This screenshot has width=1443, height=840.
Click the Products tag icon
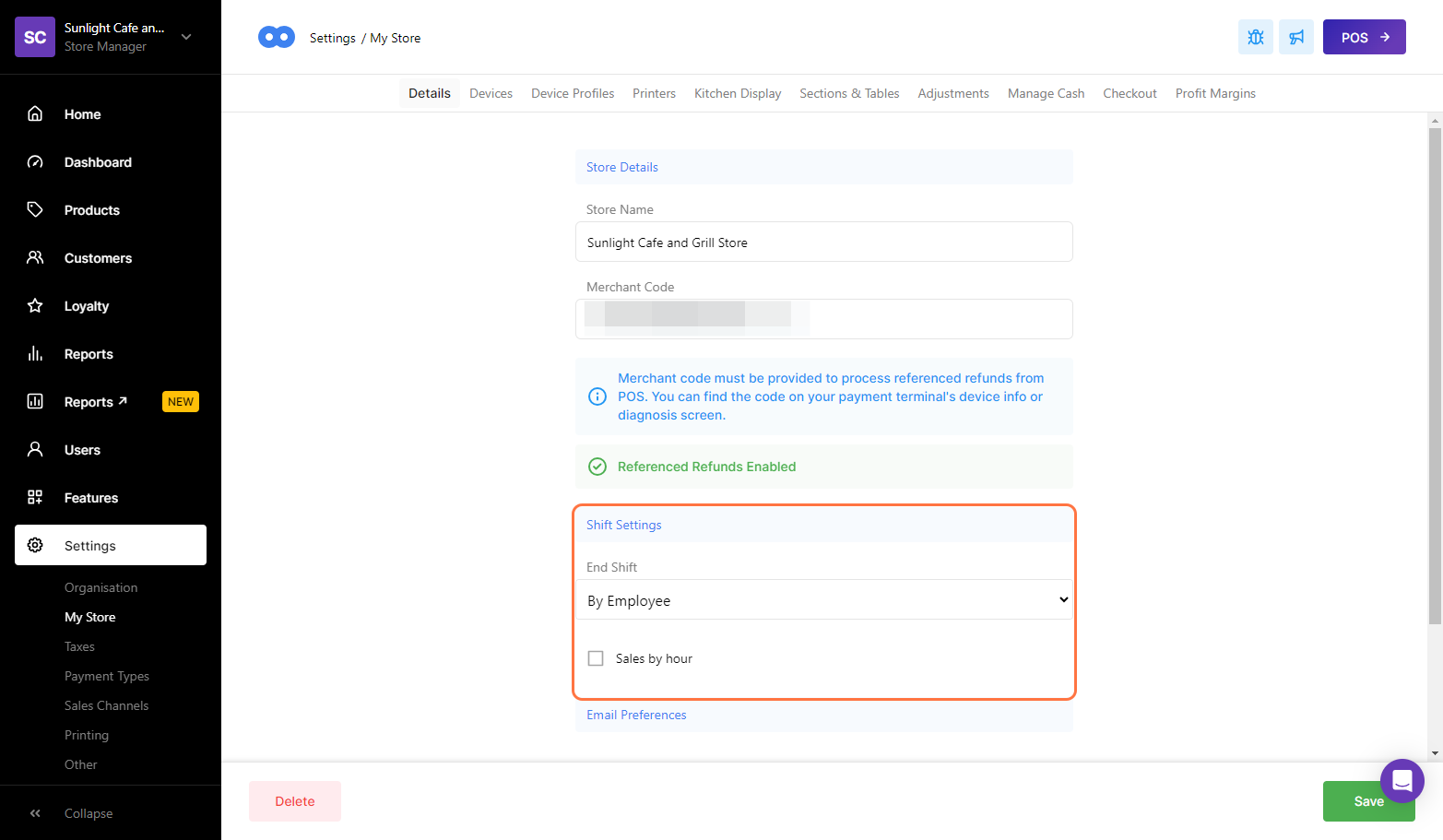pyautogui.click(x=35, y=209)
